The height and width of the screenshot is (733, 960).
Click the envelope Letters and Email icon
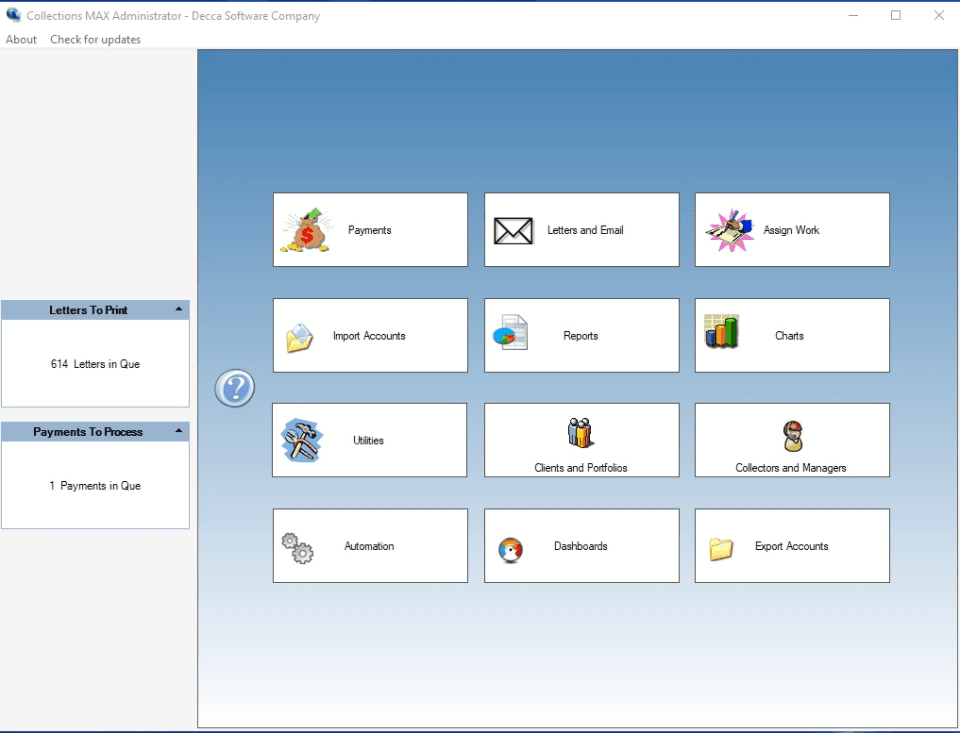(x=513, y=231)
